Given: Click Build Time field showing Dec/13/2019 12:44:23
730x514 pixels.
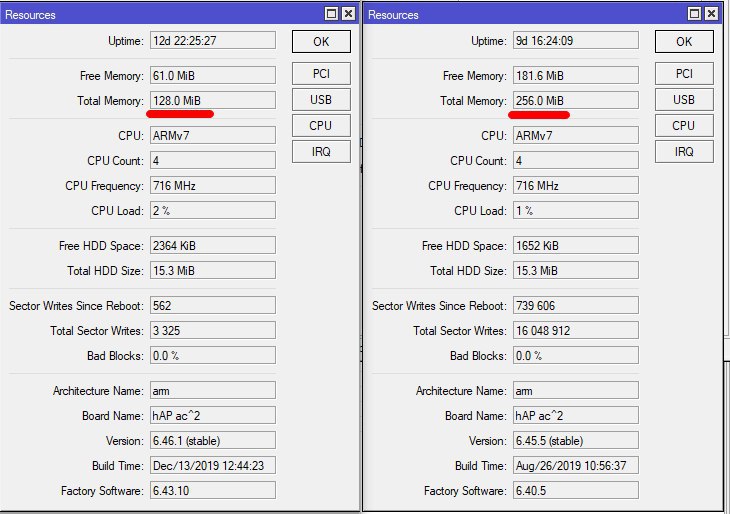Looking at the screenshot, I should 213,466.
